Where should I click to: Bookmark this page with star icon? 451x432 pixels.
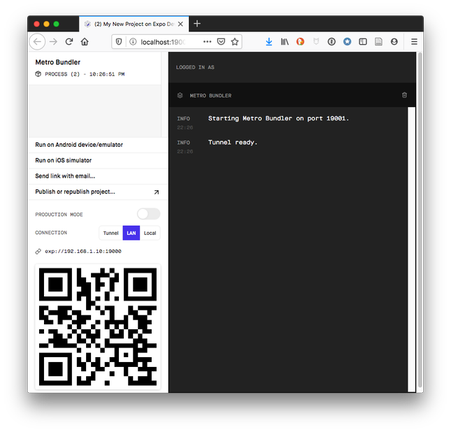[x=235, y=42]
